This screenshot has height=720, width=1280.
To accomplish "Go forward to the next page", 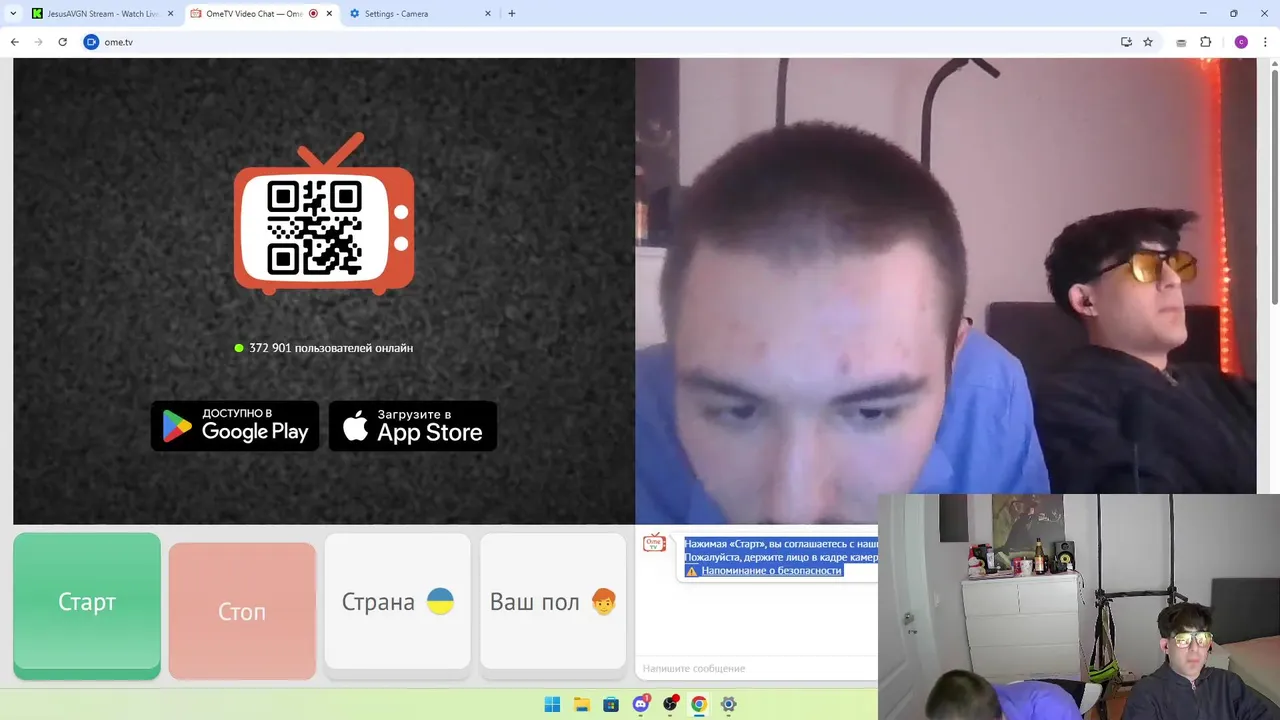I will (x=38, y=42).
